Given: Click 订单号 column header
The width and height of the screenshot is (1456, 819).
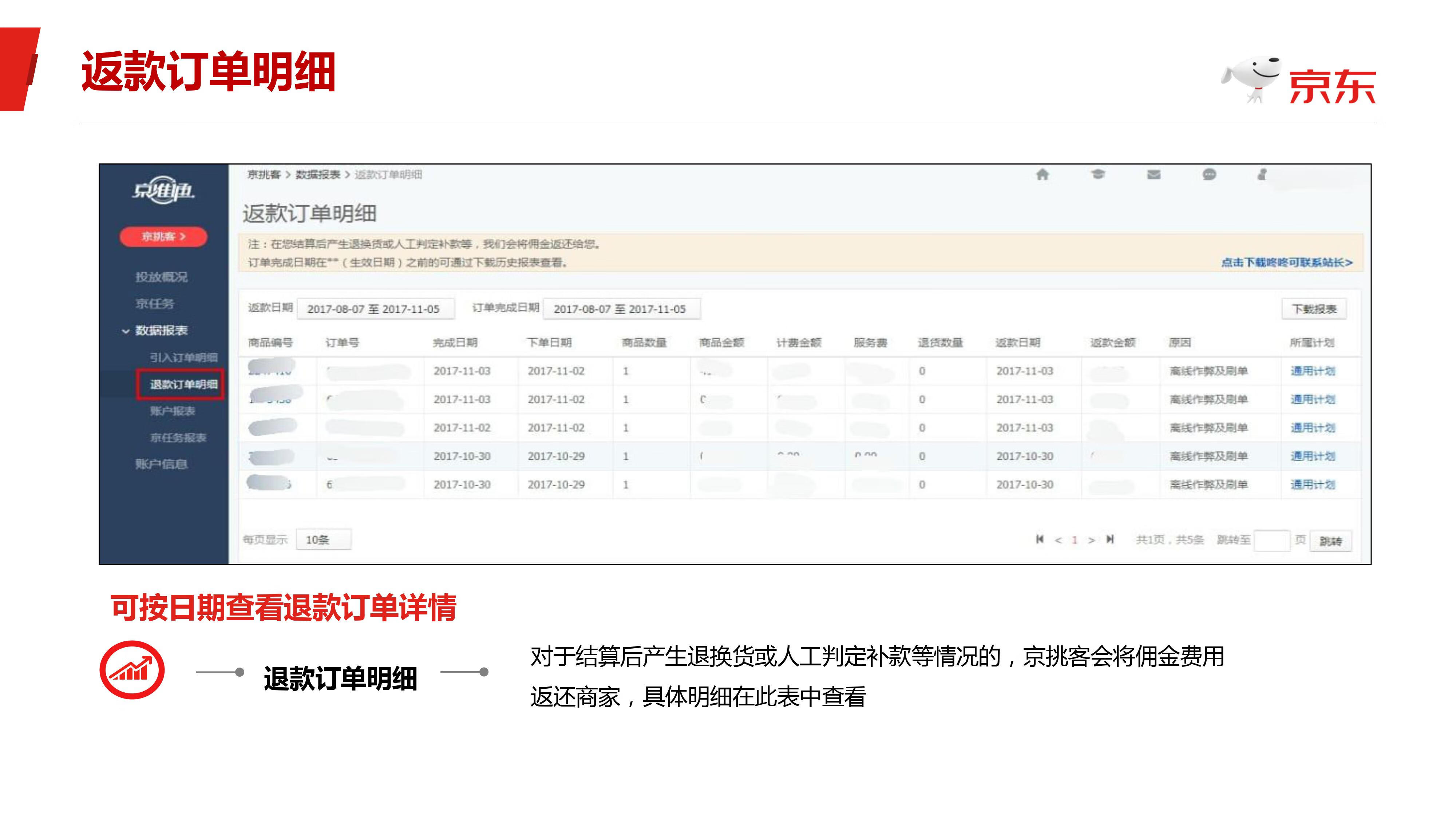Looking at the screenshot, I should click(x=342, y=343).
